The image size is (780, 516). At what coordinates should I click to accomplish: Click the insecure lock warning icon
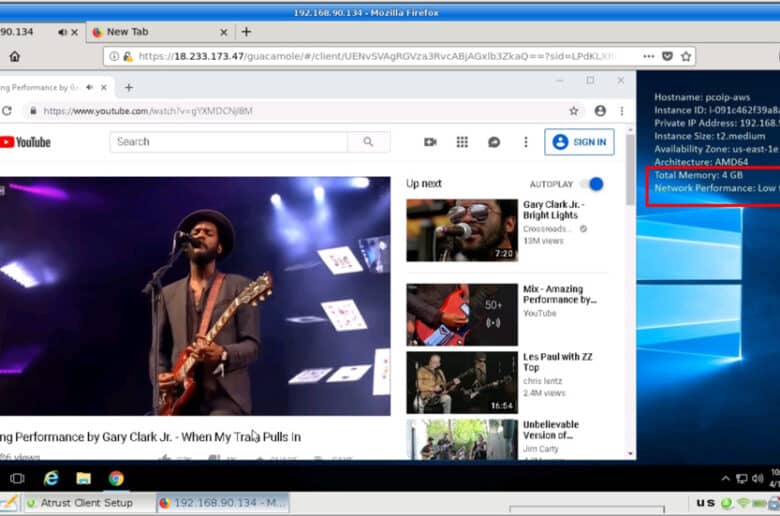[128, 56]
